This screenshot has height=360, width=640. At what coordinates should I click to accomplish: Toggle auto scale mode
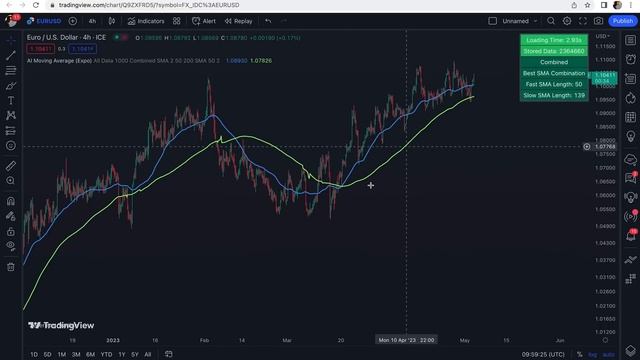(x=608, y=354)
